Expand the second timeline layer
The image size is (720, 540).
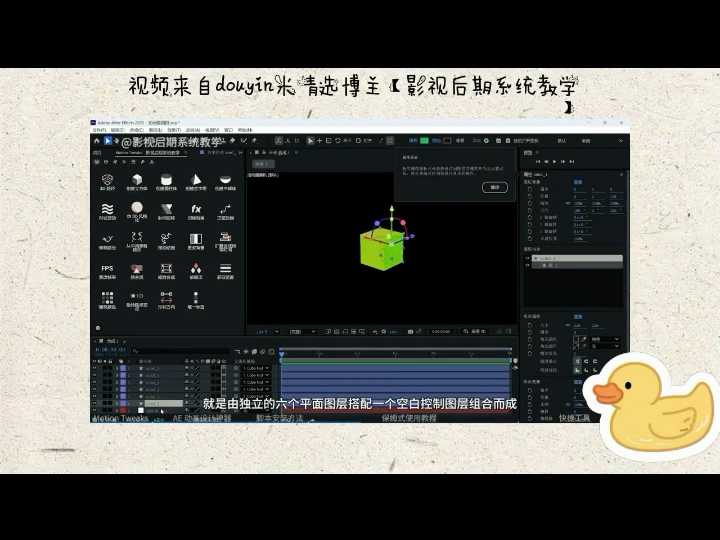(x=117, y=375)
